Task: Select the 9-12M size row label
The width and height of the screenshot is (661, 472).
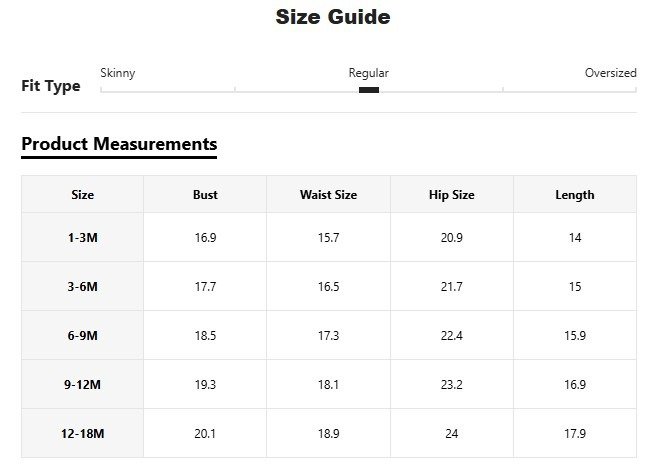Action: click(x=83, y=385)
